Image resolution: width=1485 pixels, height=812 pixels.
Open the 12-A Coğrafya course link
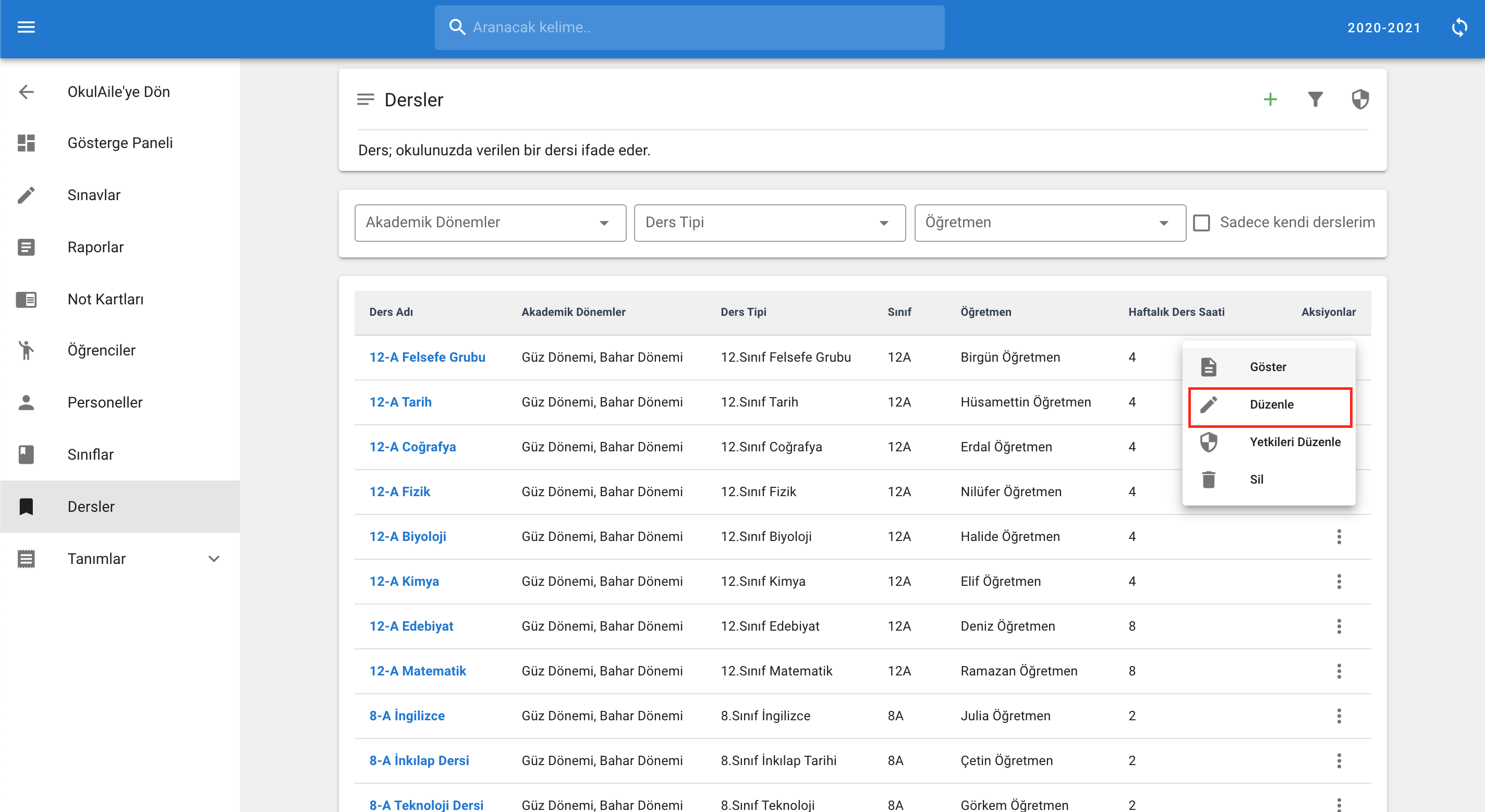coord(413,447)
